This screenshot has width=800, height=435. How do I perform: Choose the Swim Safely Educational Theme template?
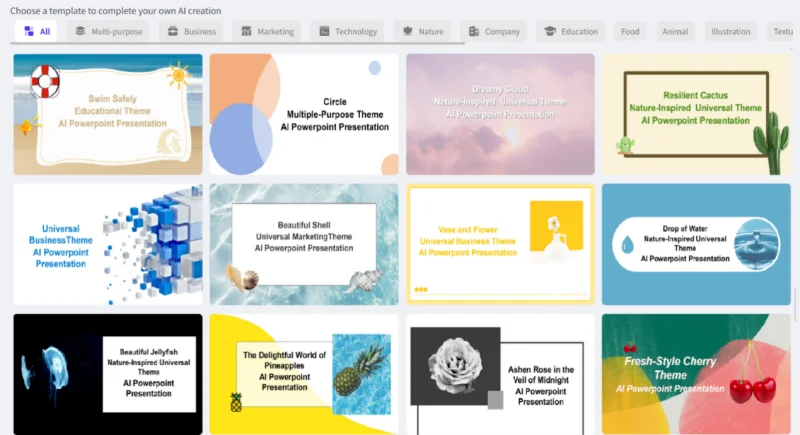(108, 114)
